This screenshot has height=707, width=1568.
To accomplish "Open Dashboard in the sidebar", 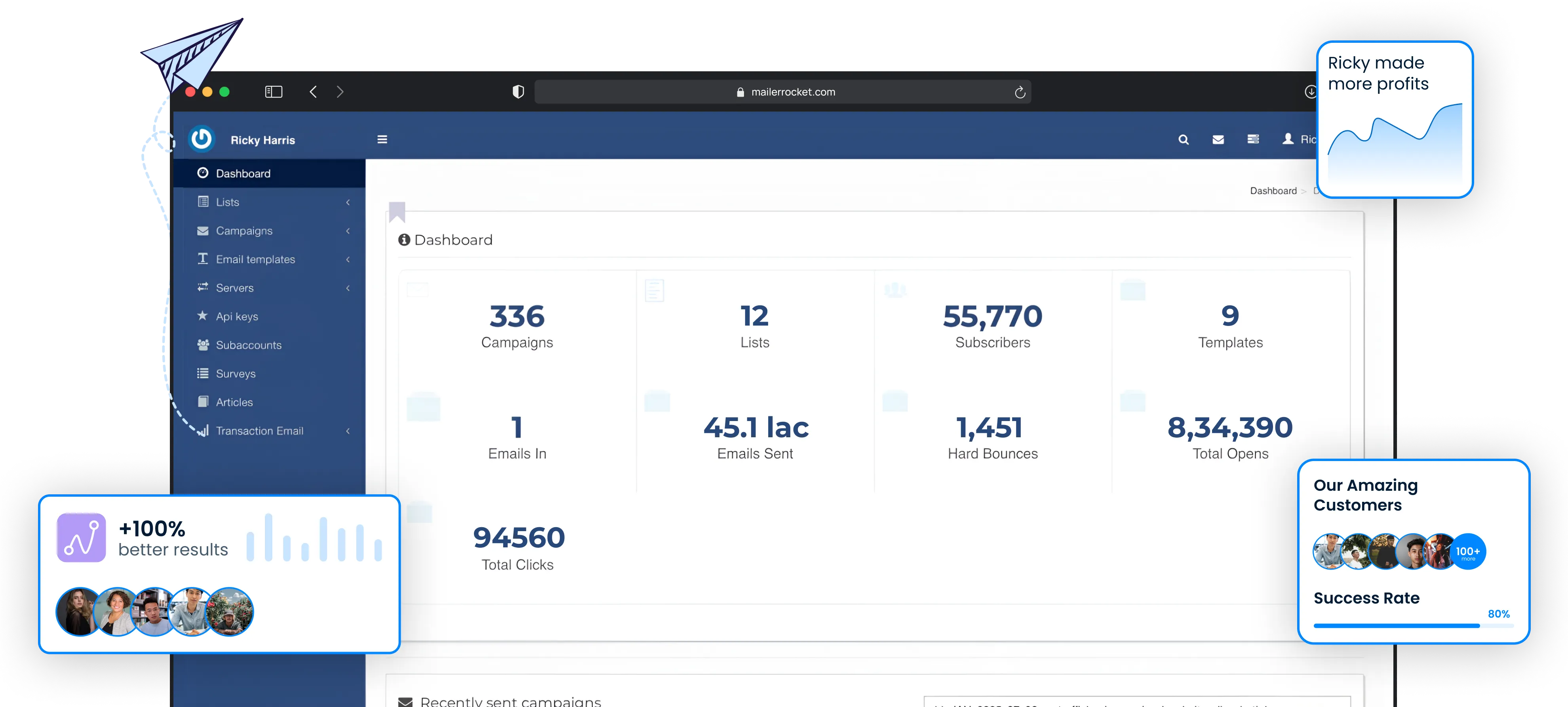I will coord(269,173).
